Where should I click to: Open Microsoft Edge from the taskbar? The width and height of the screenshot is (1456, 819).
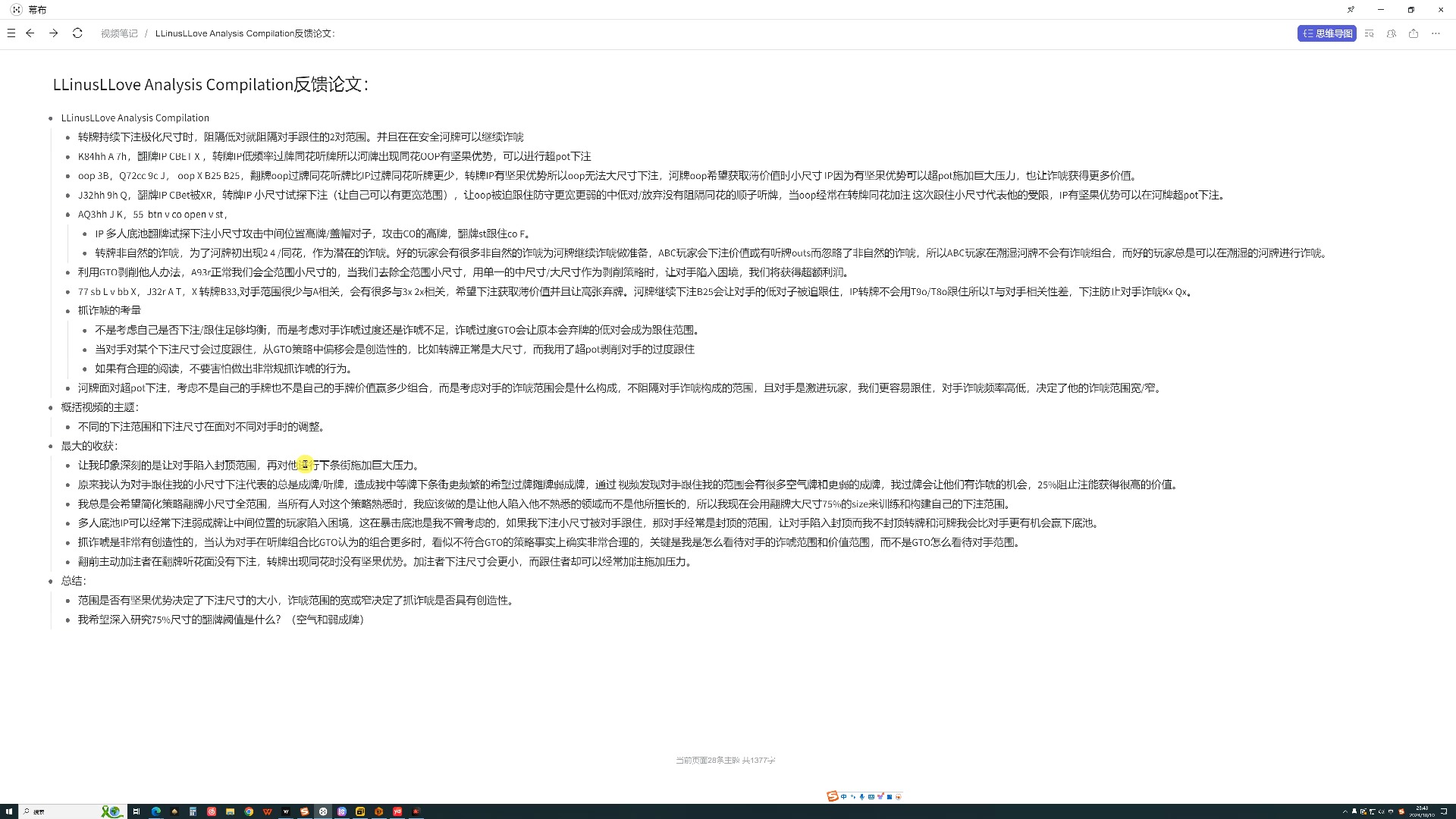[x=155, y=811]
